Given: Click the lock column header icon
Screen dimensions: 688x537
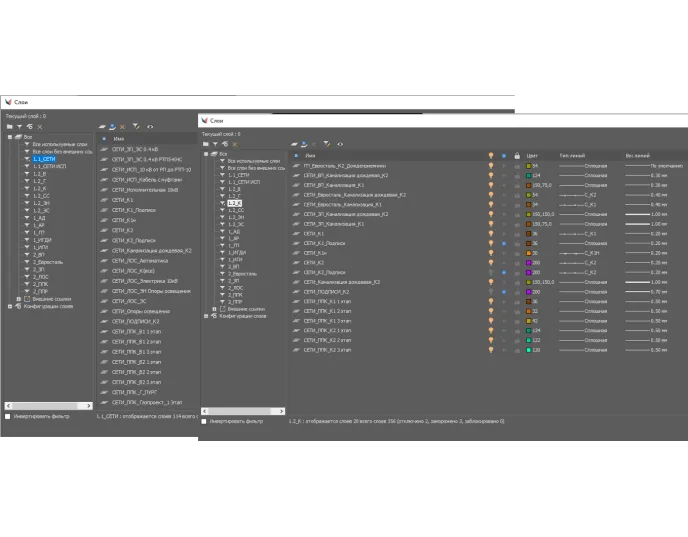Looking at the screenshot, I should click(517, 156).
